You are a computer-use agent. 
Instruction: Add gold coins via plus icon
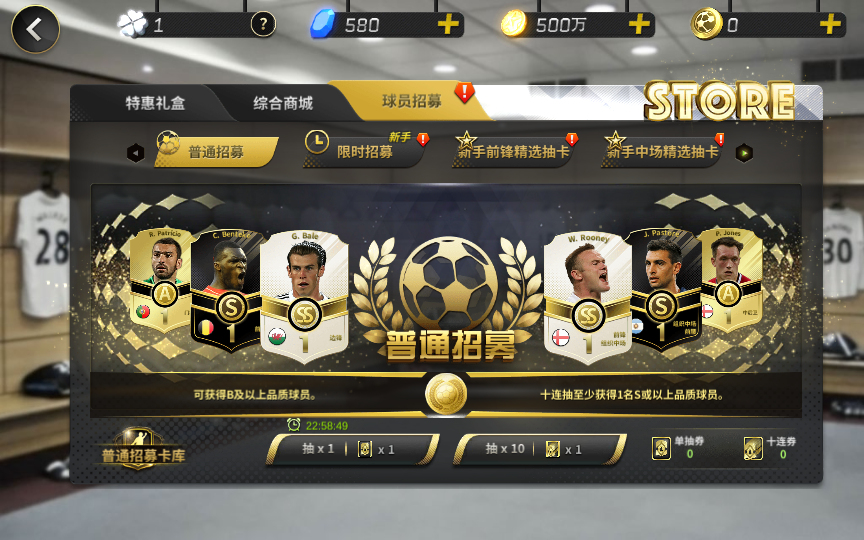[x=639, y=25]
